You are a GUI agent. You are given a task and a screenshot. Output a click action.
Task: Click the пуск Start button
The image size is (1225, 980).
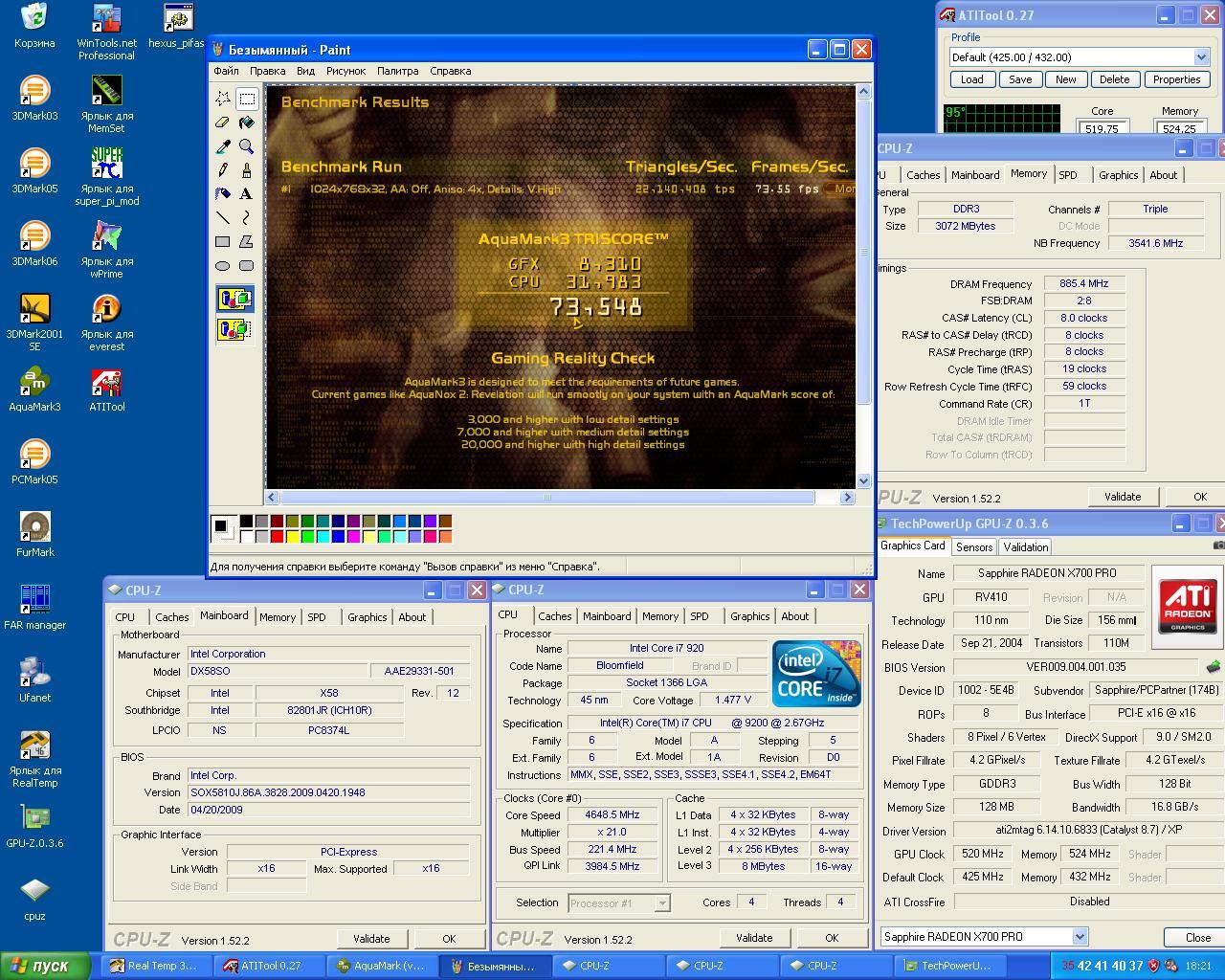[45, 966]
